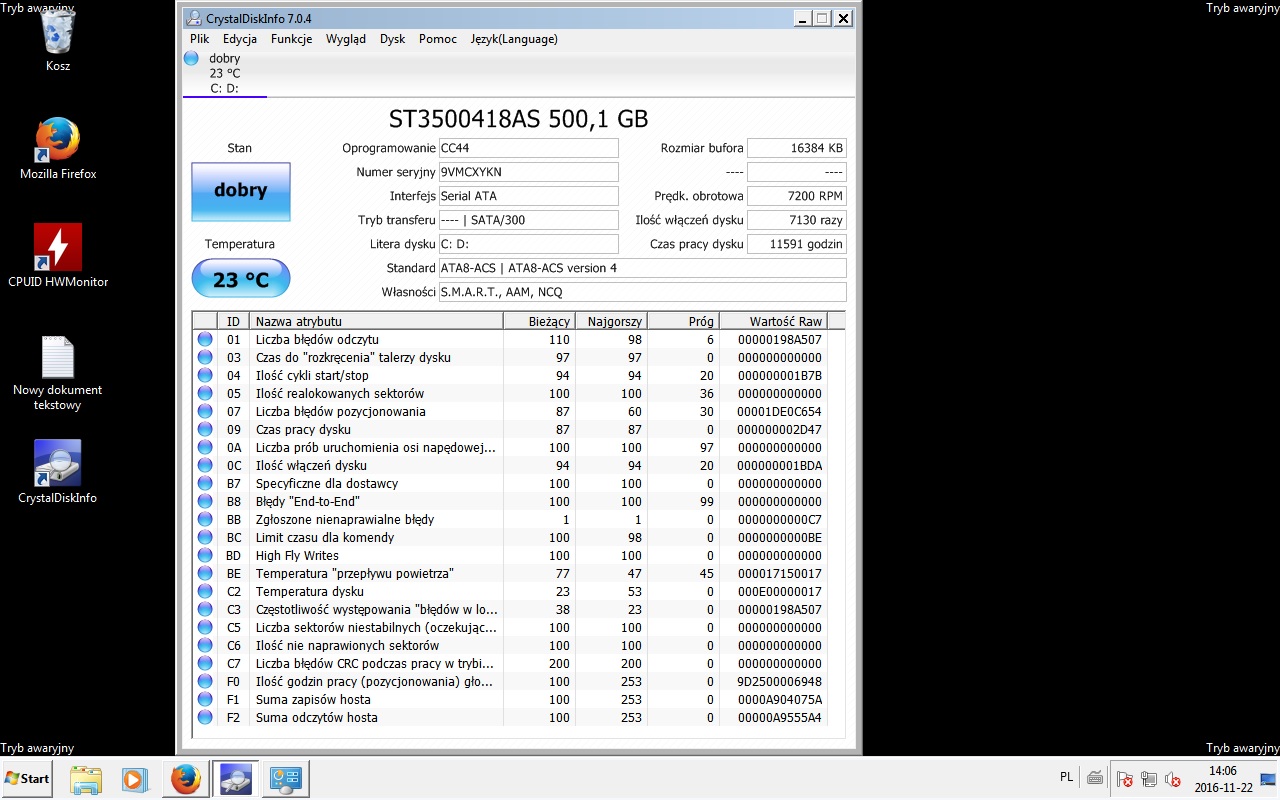This screenshot has height=800, width=1280.
Task: Click the status dot for High Fly Writes
Action: pos(205,556)
